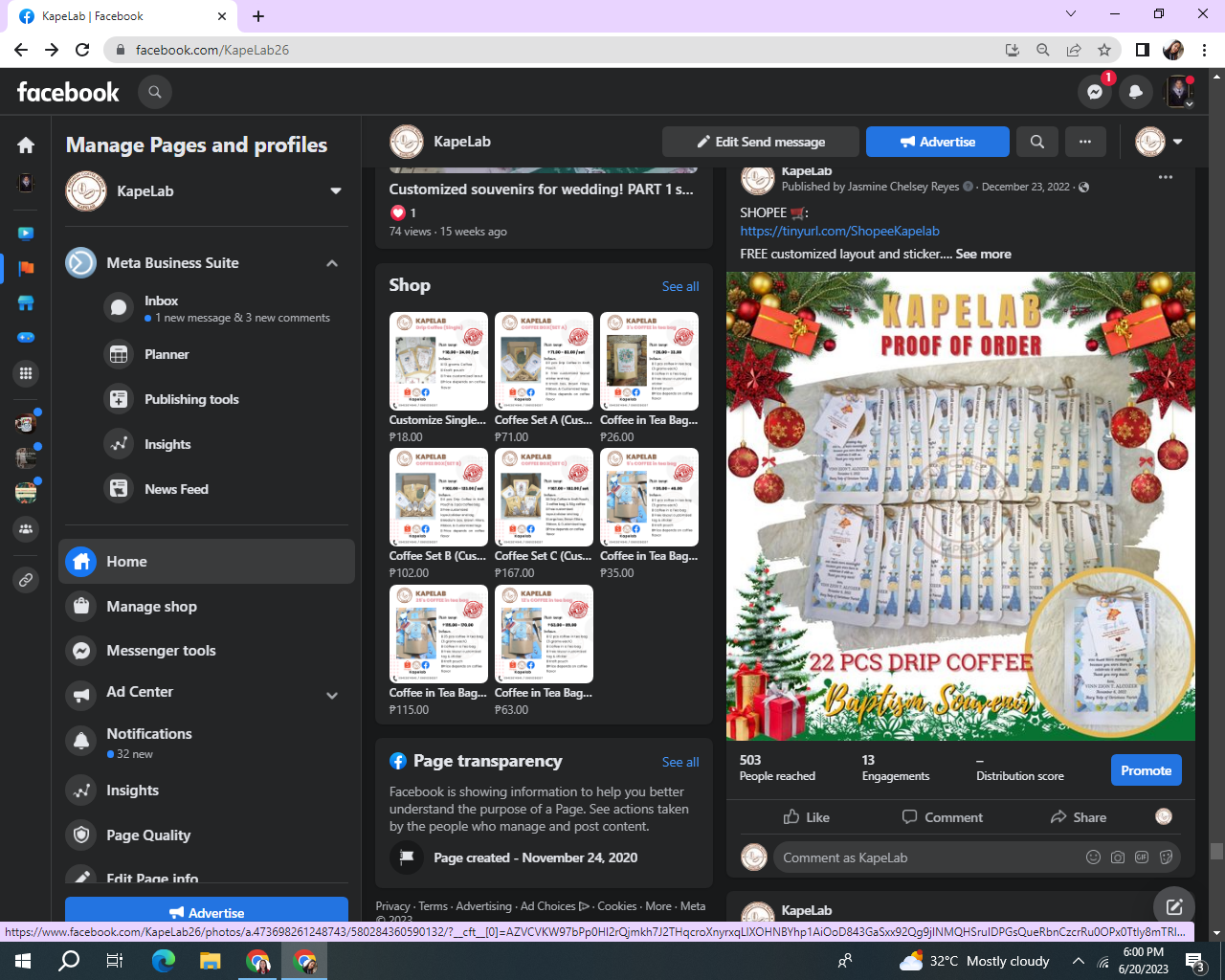Go to Facebook home via house icon
Viewport: 1225px width, 980px height.
pos(26,145)
